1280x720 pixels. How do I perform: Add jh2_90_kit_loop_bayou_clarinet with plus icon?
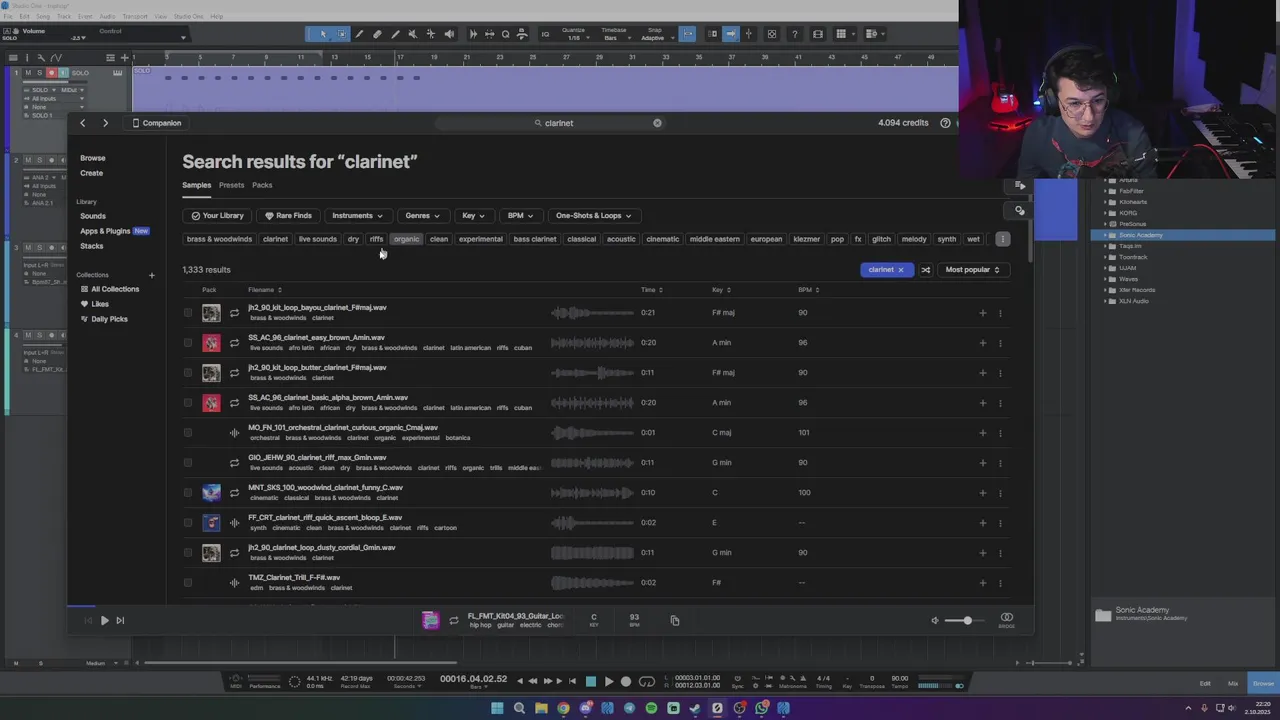pyautogui.click(x=982, y=313)
